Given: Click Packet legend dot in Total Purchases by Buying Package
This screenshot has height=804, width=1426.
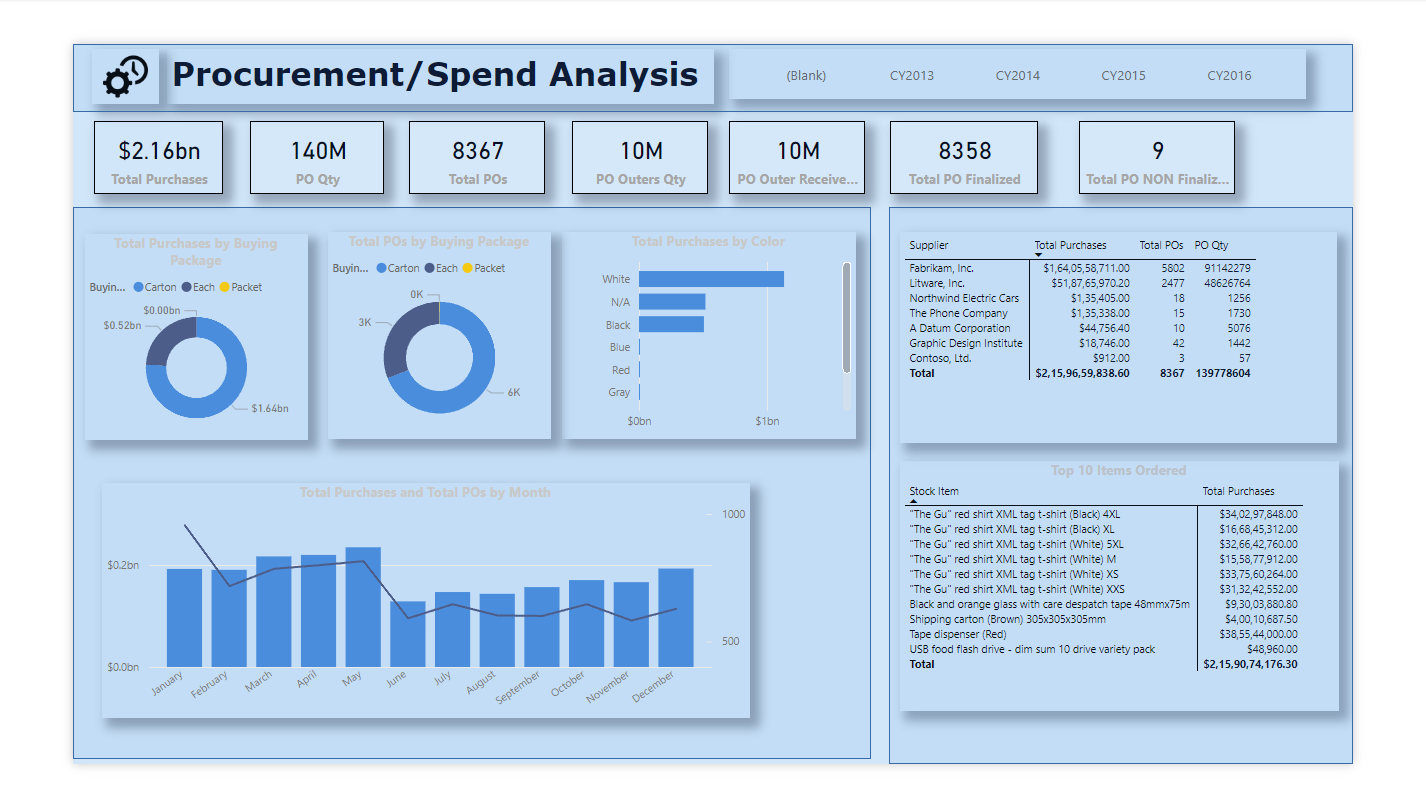Looking at the screenshot, I should coord(224,287).
